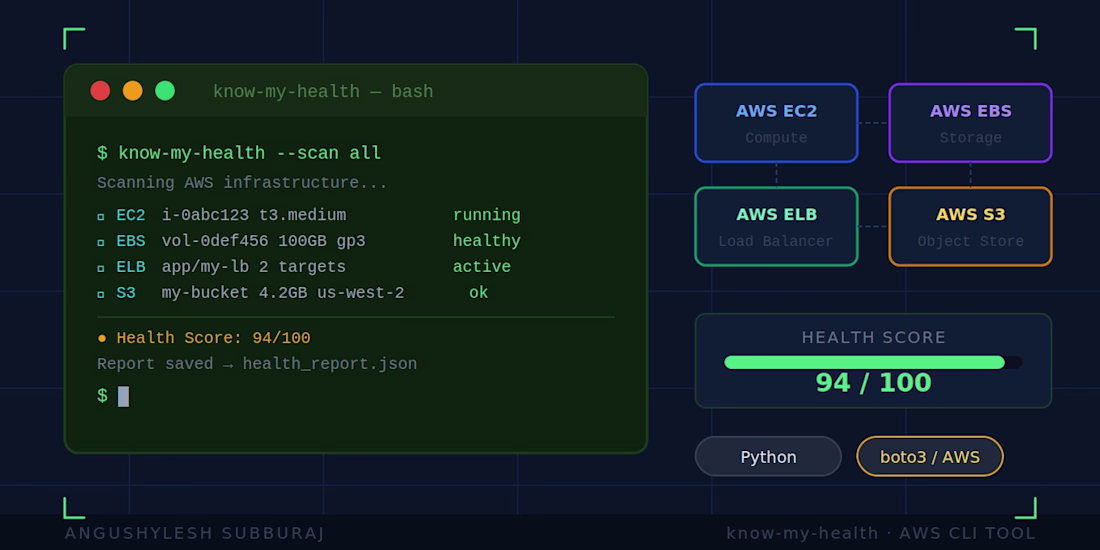This screenshot has height=550, width=1100.
Task: Click the health_report.json file name
Action: [329, 364]
